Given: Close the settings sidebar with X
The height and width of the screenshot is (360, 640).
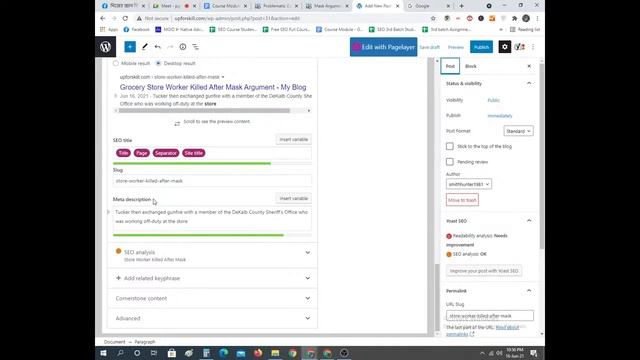Looking at the screenshot, I should click(x=529, y=66).
